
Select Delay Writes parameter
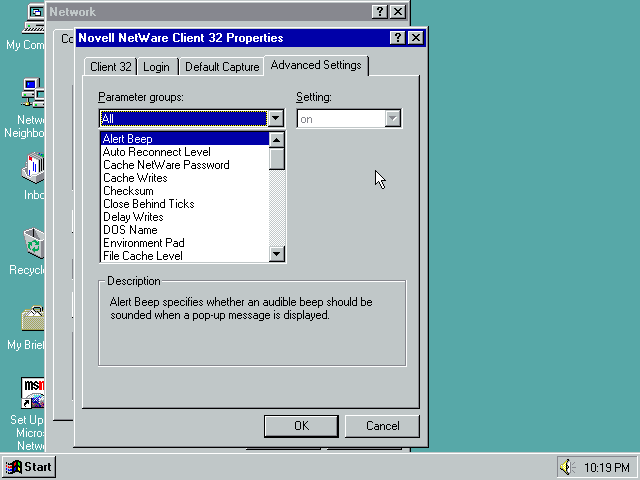pos(184,217)
